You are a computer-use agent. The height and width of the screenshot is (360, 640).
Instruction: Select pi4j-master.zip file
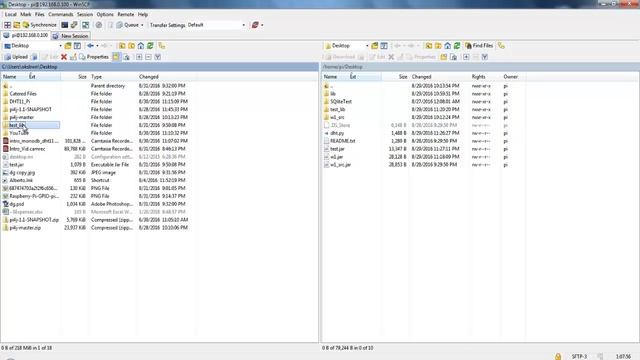tap(25, 227)
